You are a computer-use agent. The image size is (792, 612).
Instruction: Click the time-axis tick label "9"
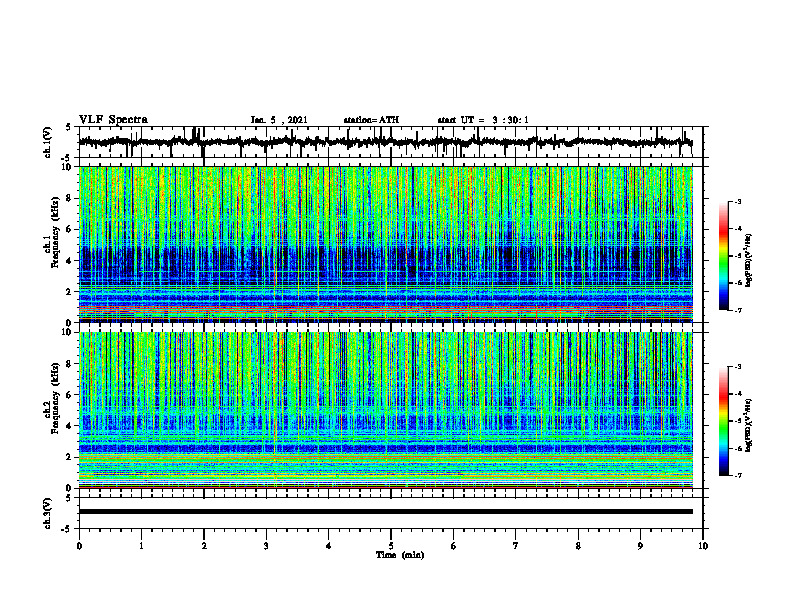click(x=640, y=546)
